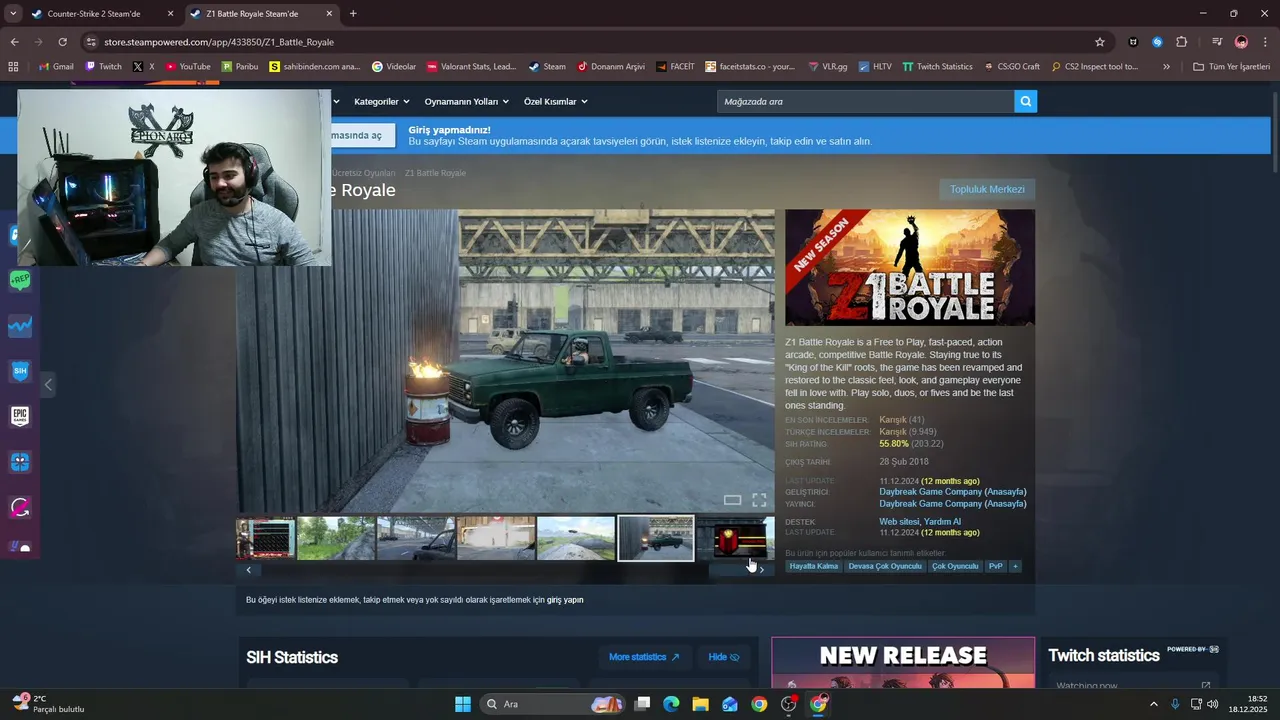The image size is (1280, 720).
Task: Select the car interior screenshot thumbnail
Action: 416,538
